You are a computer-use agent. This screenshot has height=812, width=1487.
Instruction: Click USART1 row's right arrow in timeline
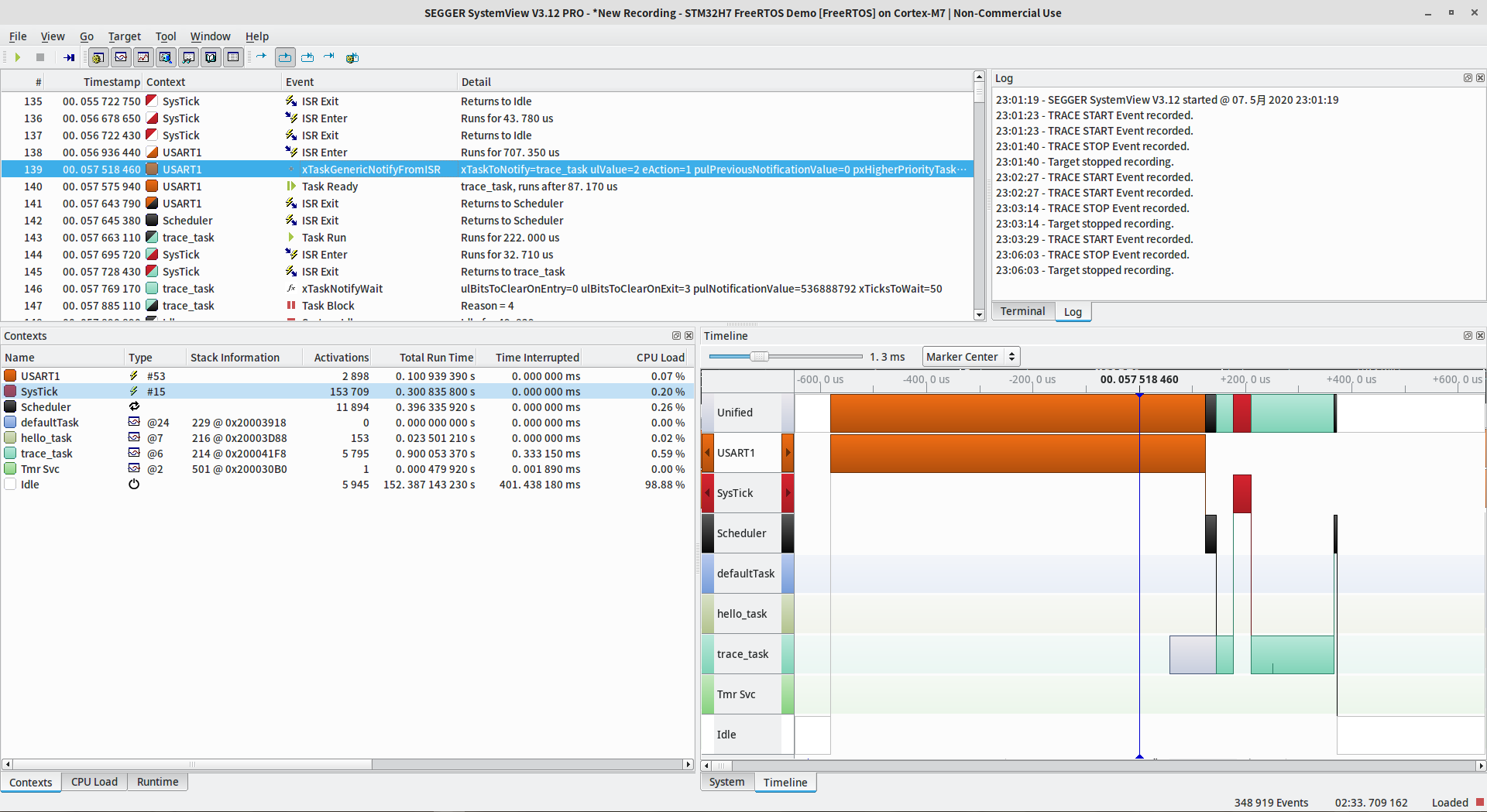(x=788, y=453)
